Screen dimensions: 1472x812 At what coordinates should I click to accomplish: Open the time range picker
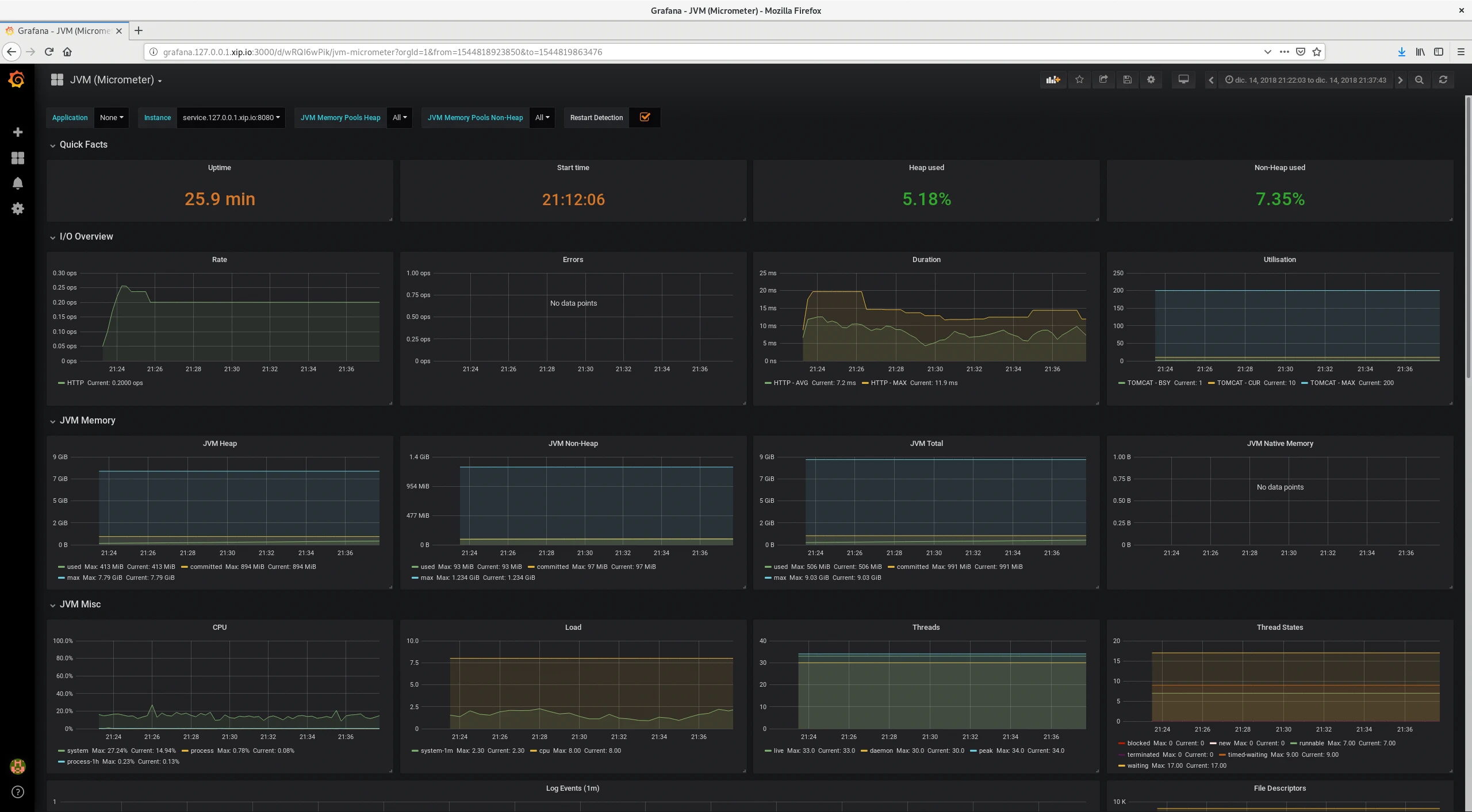(x=1305, y=80)
